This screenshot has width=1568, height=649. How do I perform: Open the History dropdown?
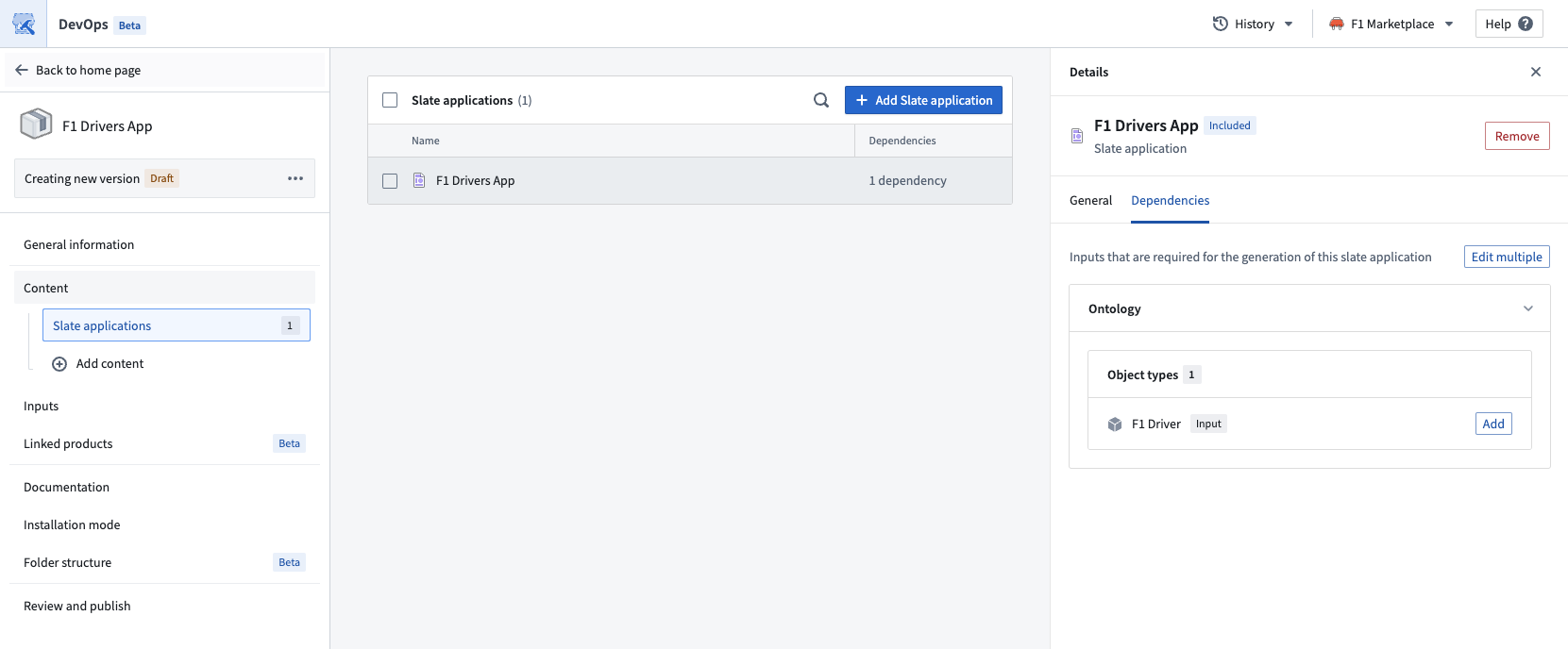1253,24
